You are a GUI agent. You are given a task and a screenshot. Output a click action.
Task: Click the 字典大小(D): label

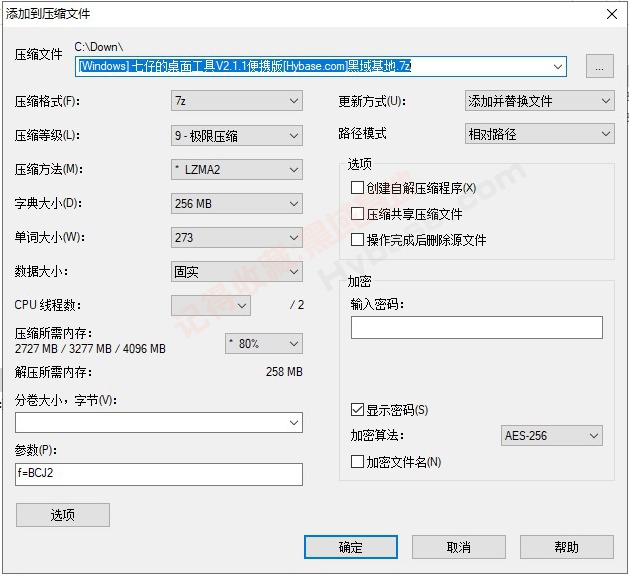click(x=49, y=203)
